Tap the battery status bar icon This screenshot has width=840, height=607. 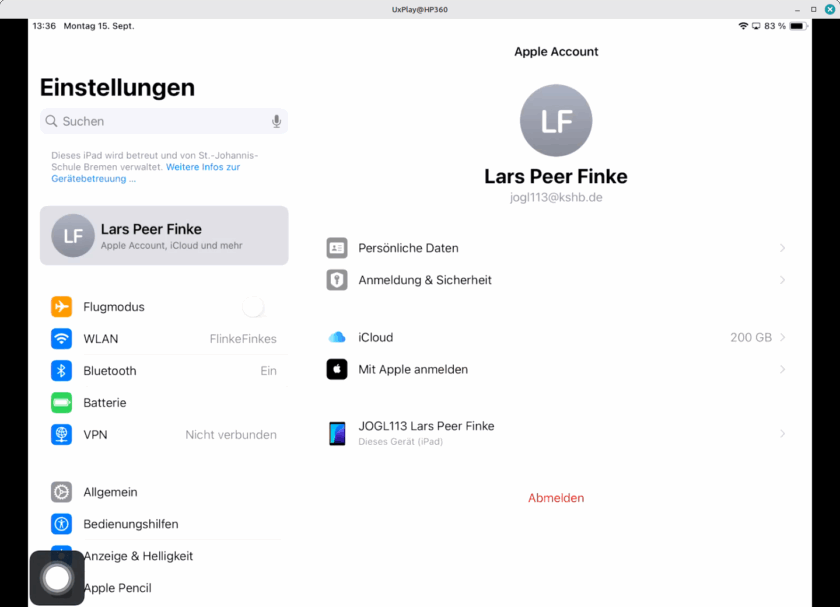pyautogui.click(x=798, y=26)
